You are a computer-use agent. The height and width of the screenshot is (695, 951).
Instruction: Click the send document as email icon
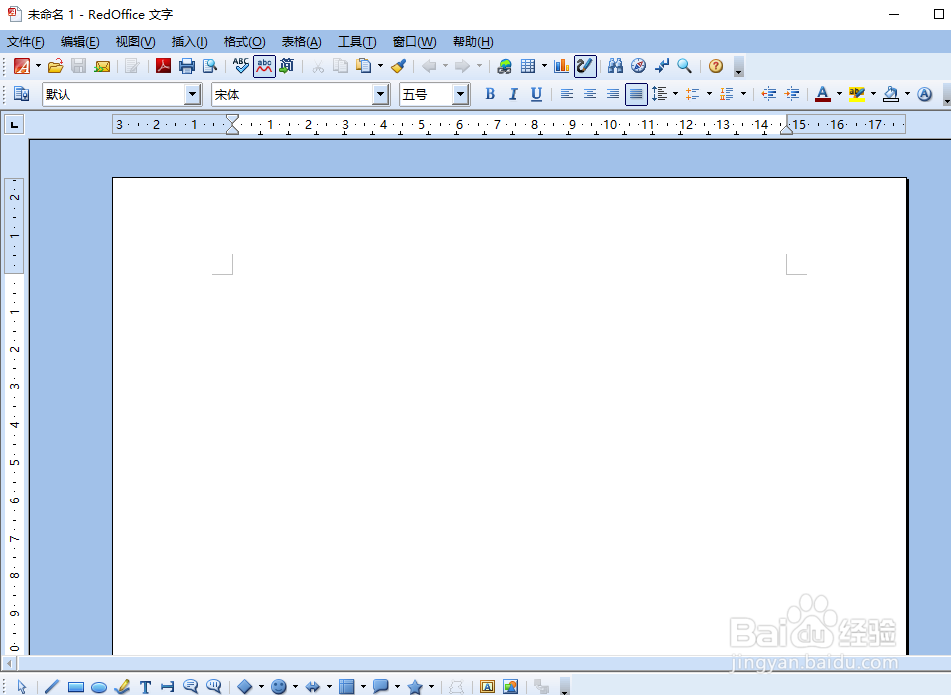pos(102,66)
